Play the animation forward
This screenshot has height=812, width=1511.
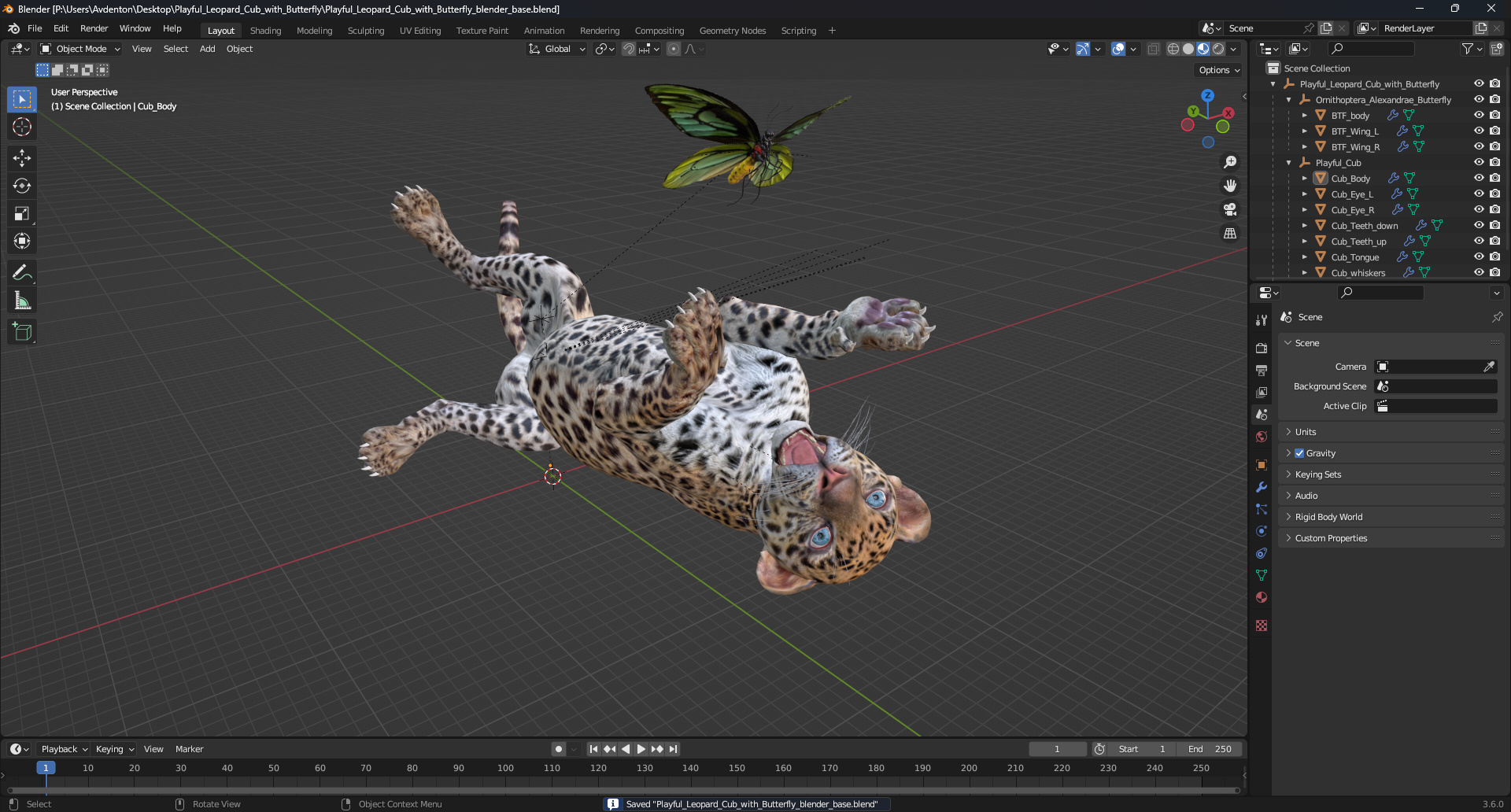(x=641, y=749)
